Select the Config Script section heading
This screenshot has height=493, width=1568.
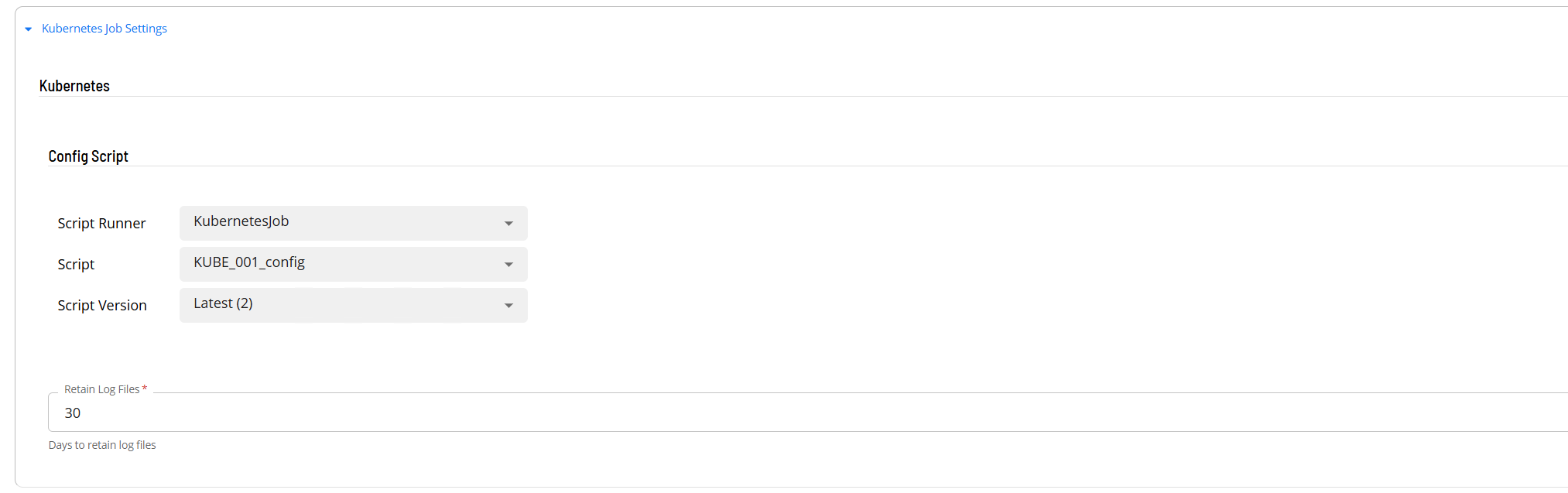(88, 156)
